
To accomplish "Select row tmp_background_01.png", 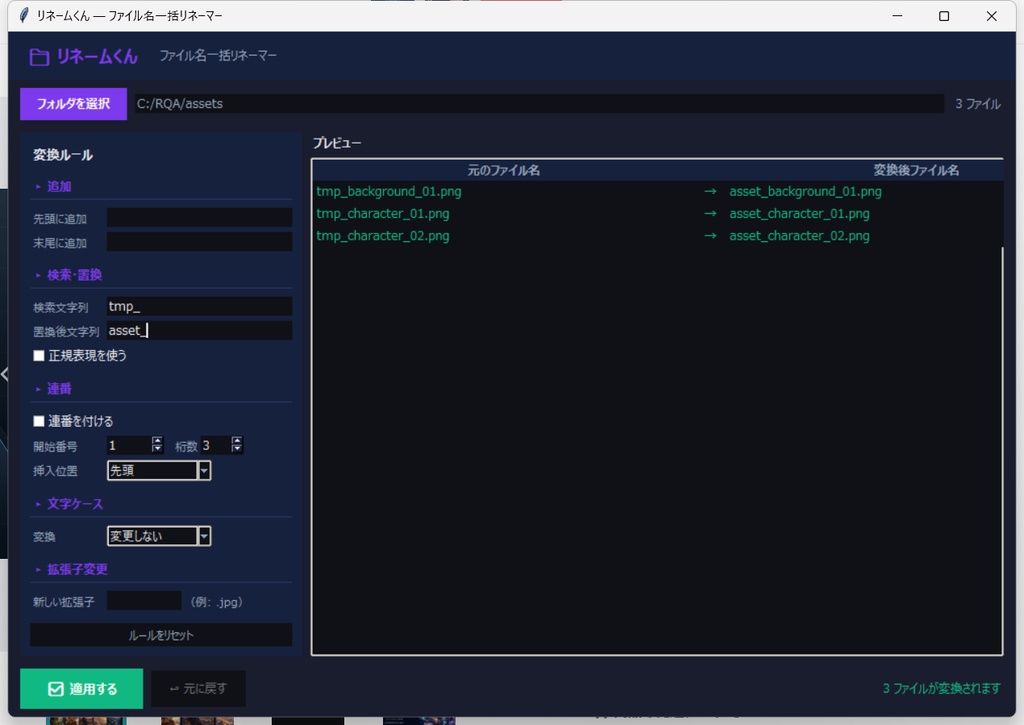I will point(658,191).
